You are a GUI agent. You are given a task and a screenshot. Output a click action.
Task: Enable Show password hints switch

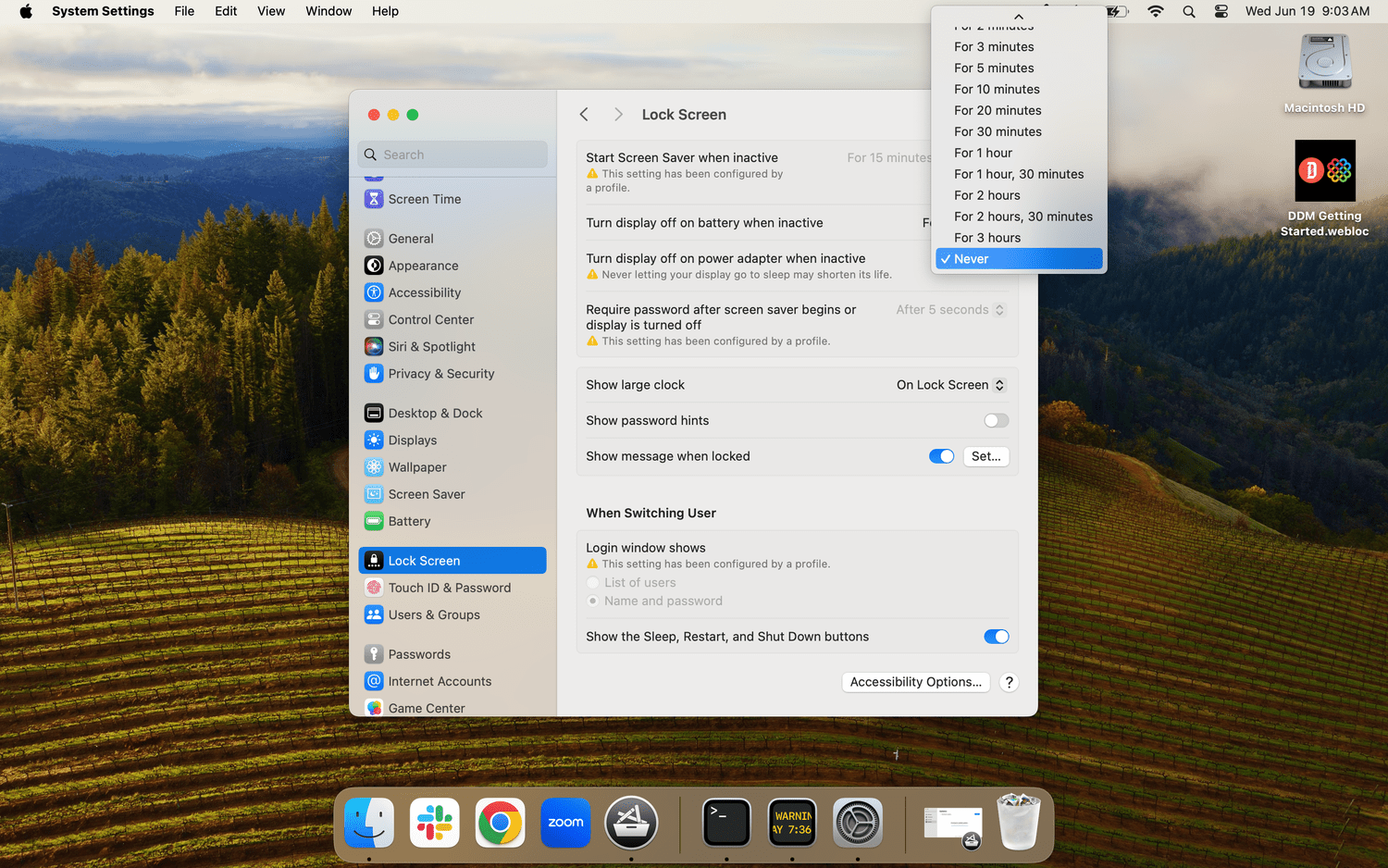(x=996, y=421)
